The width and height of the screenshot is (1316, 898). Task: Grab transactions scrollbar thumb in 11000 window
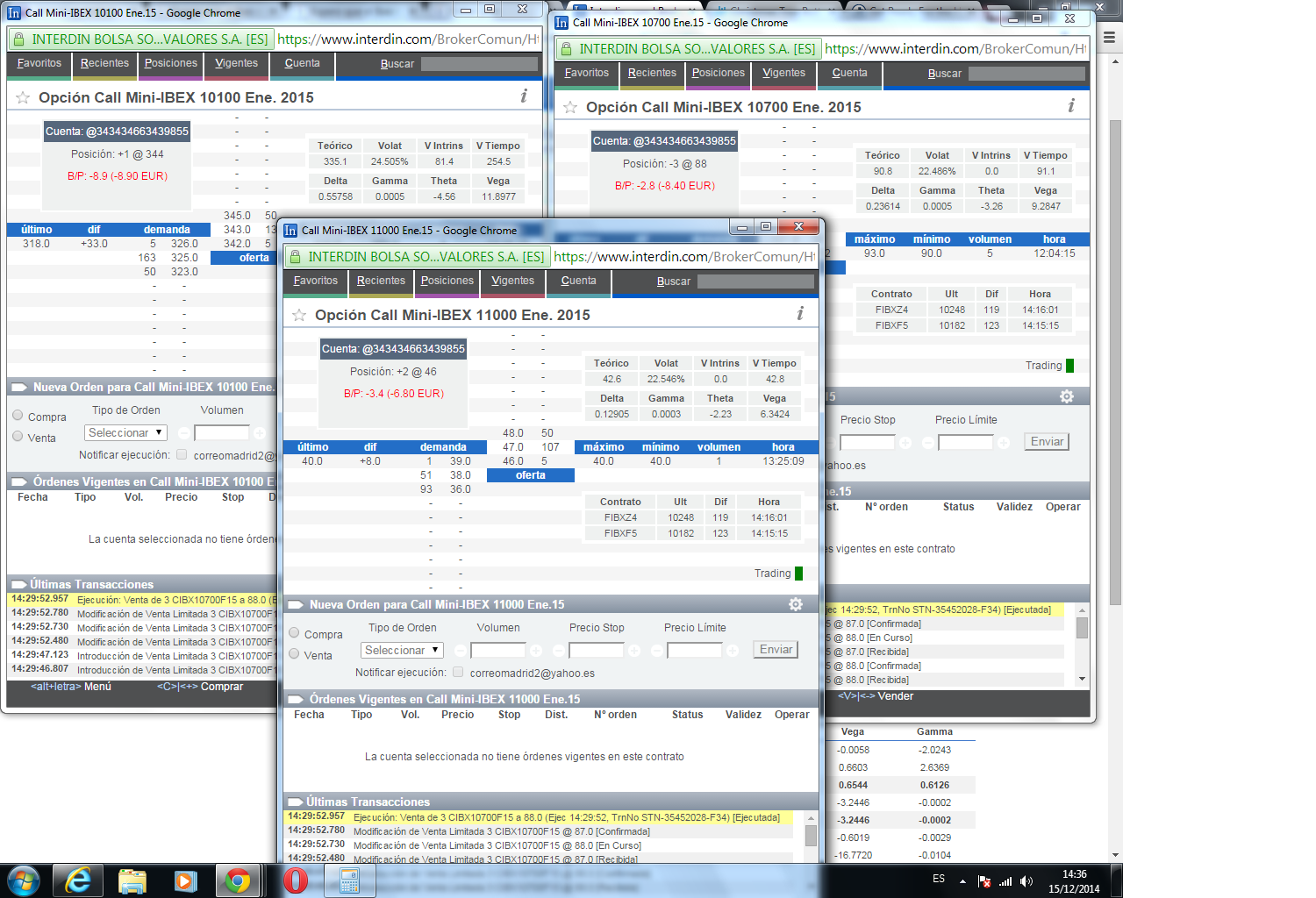(x=812, y=835)
